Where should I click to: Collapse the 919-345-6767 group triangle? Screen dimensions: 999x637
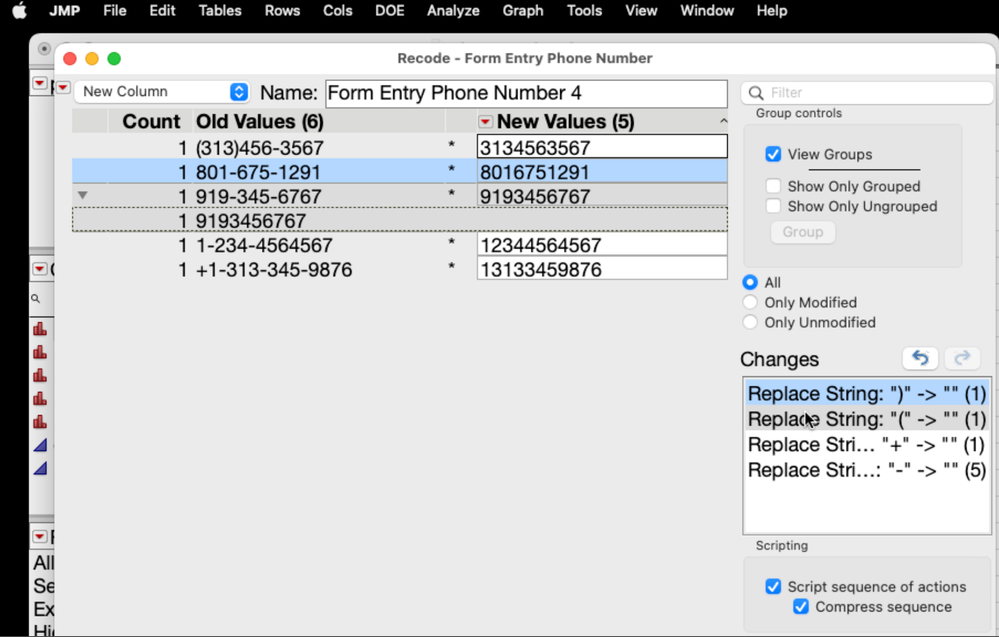tap(83, 196)
